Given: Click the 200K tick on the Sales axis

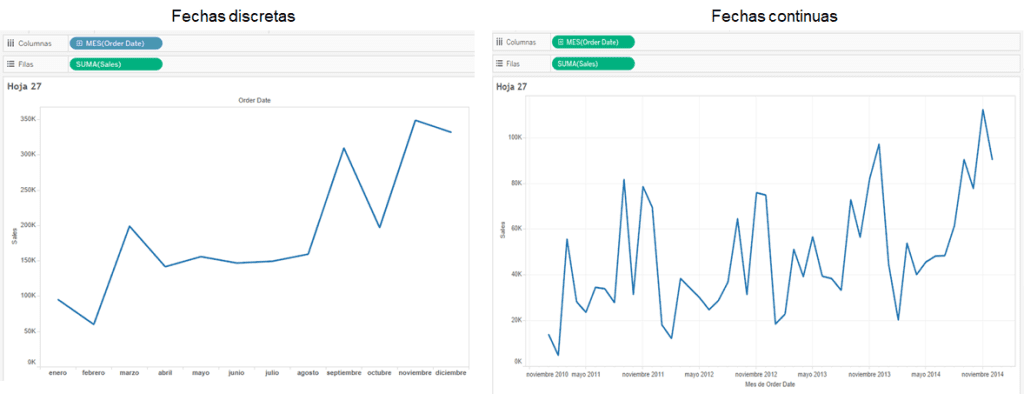Looking at the screenshot, I should [28, 225].
